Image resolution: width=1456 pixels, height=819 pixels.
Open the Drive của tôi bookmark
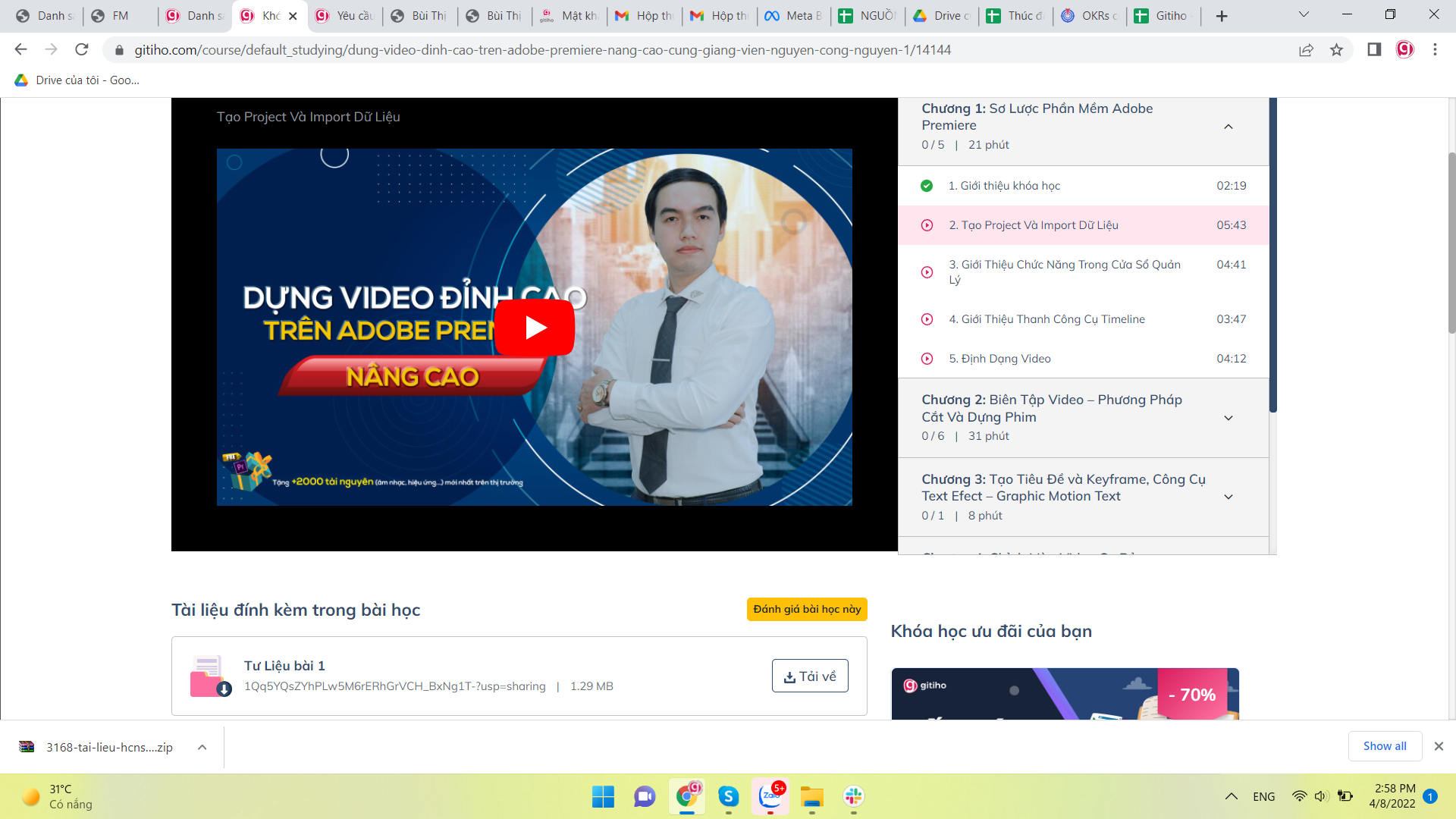tap(77, 80)
